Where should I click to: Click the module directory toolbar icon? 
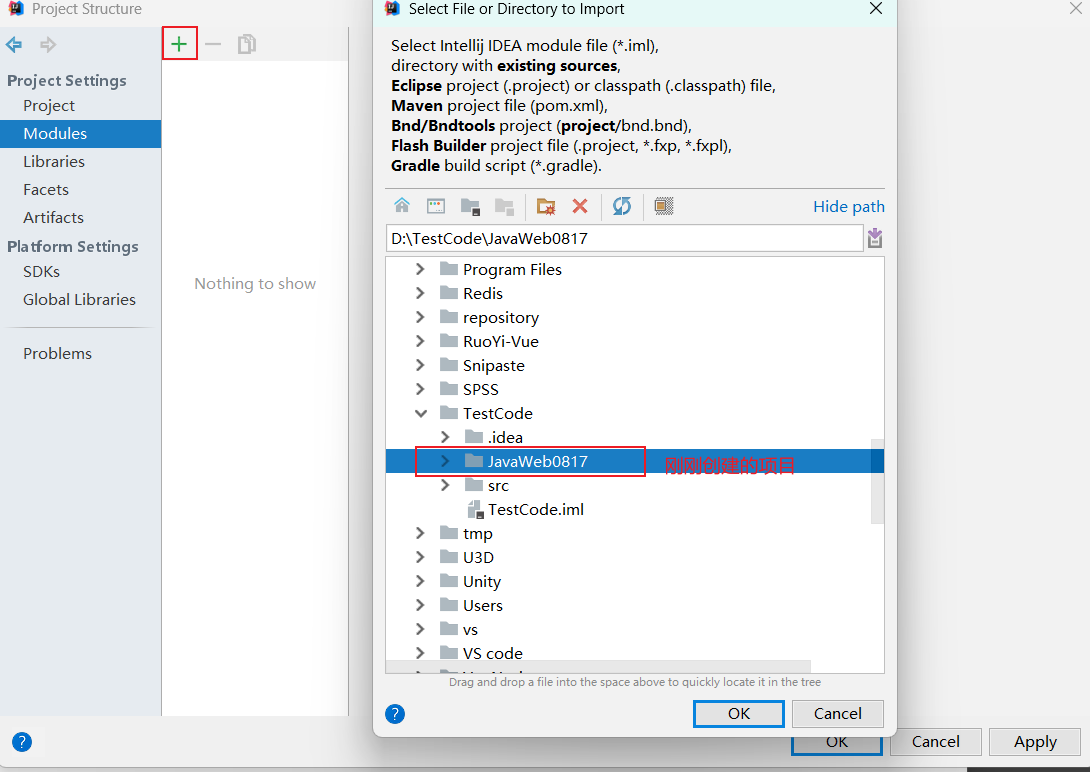pyautogui.click(x=504, y=206)
